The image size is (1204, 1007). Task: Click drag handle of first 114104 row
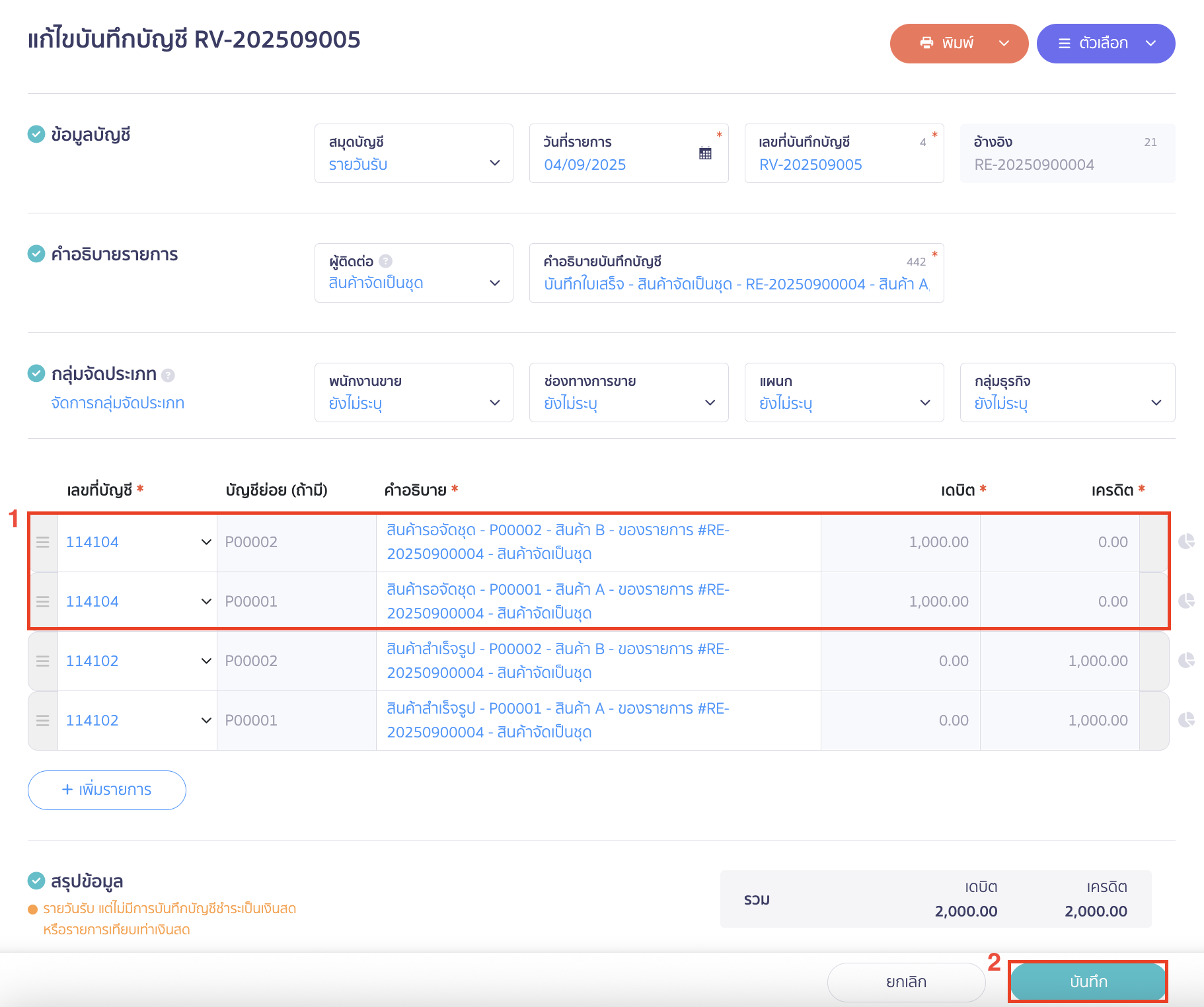pyautogui.click(x=43, y=542)
